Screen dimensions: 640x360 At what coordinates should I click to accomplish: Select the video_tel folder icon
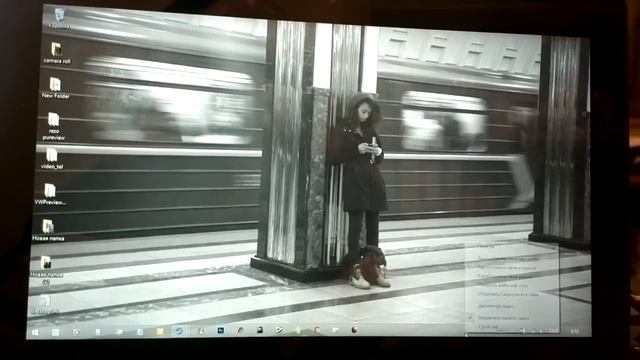(x=52, y=158)
